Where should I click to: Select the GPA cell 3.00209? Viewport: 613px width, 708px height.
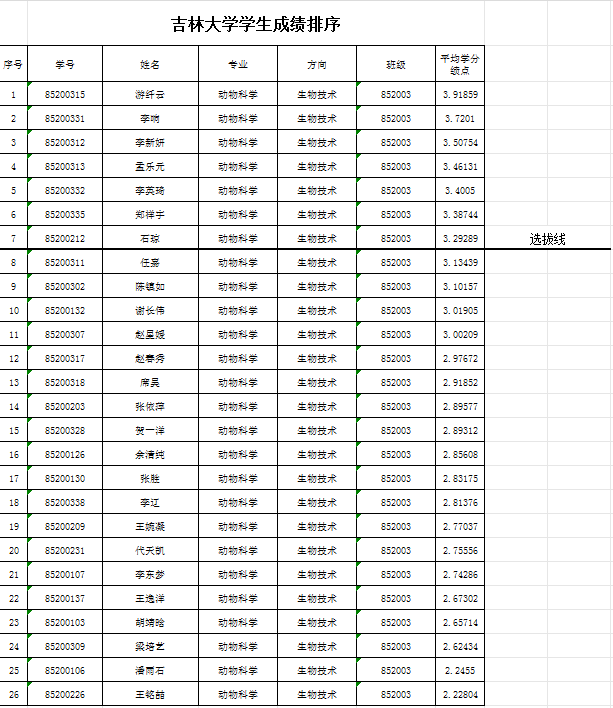pyautogui.click(x=460, y=335)
